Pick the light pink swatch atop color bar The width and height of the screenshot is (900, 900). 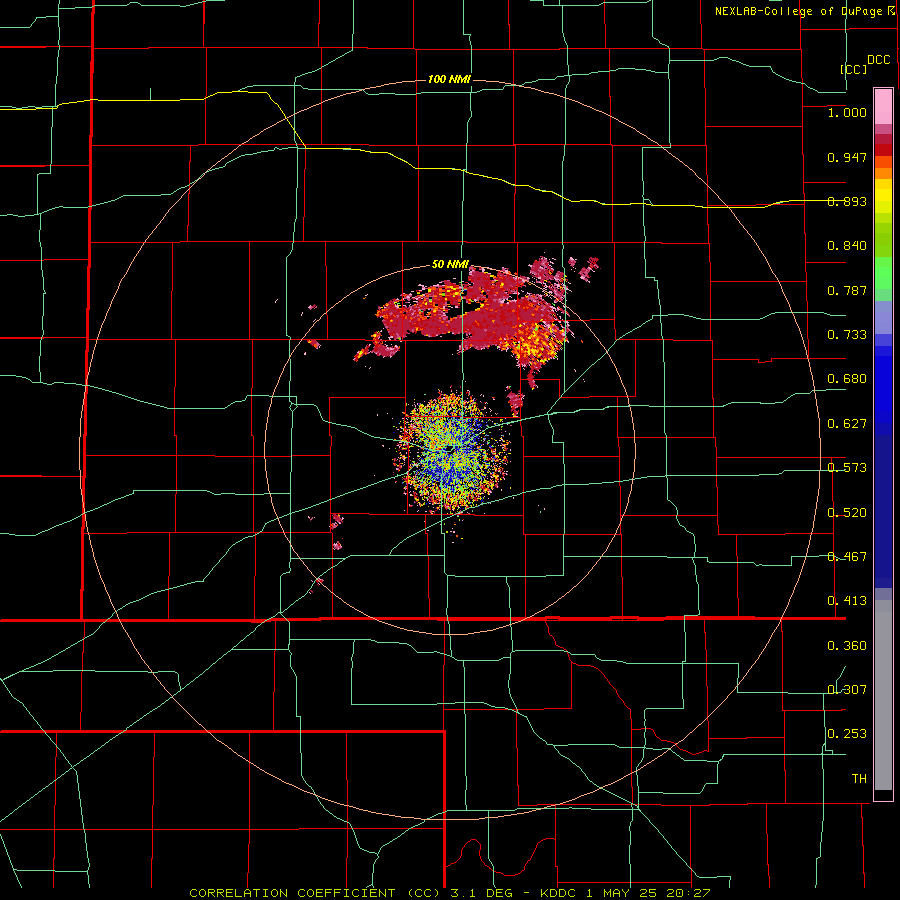[883, 107]
